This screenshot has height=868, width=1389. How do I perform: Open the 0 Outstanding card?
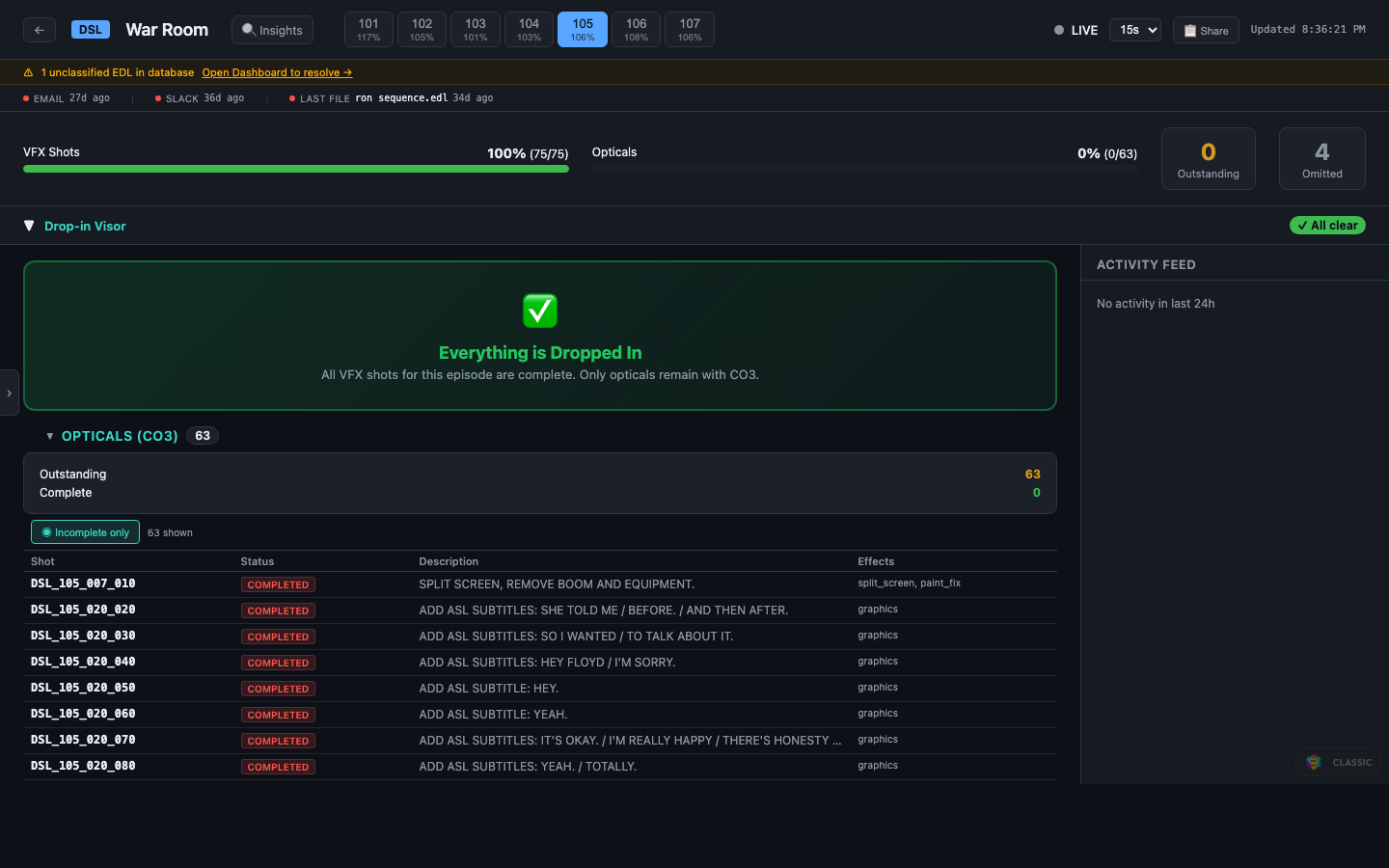pyautogui.click(x=1209, y=159)
